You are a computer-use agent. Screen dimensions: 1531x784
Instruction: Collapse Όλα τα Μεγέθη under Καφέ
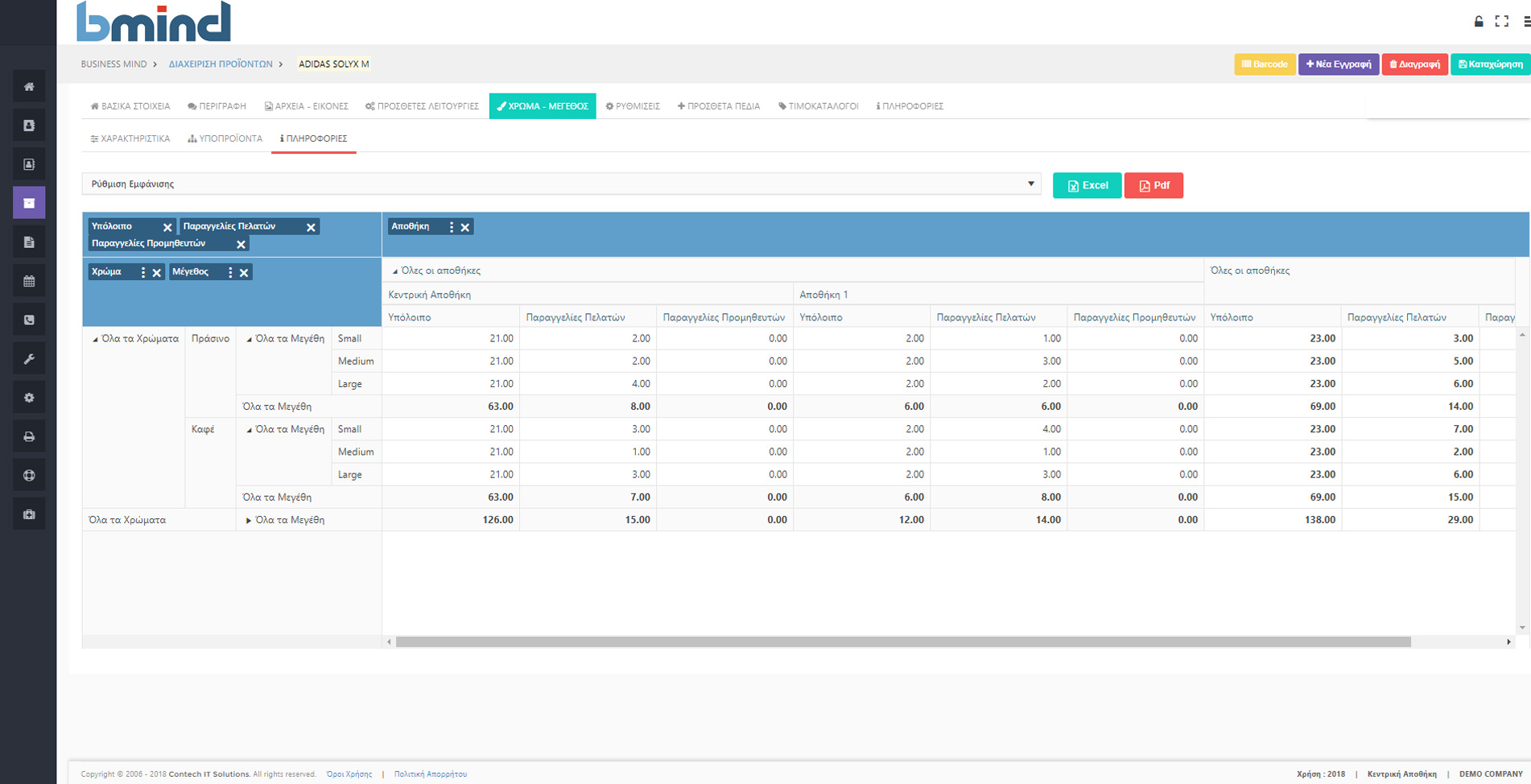click(x=250, y=430)
